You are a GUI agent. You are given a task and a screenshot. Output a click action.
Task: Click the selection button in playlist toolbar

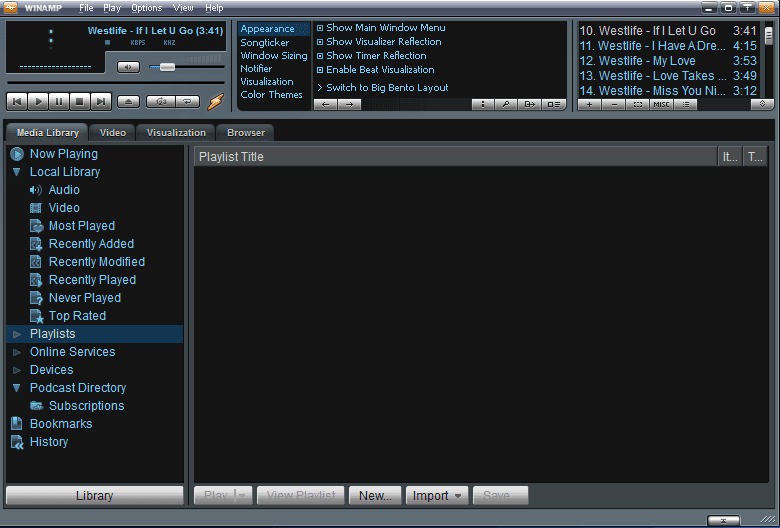coord(638,105)
